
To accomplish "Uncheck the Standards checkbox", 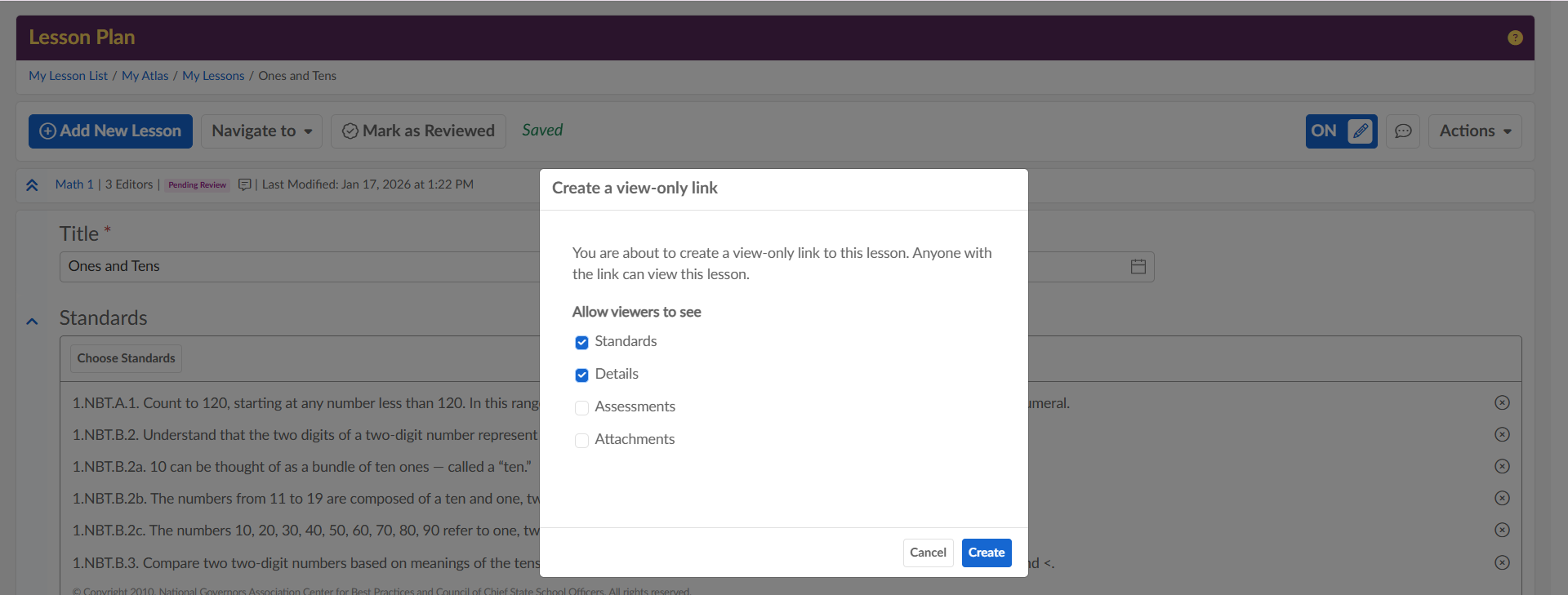I will click(581, 342).
